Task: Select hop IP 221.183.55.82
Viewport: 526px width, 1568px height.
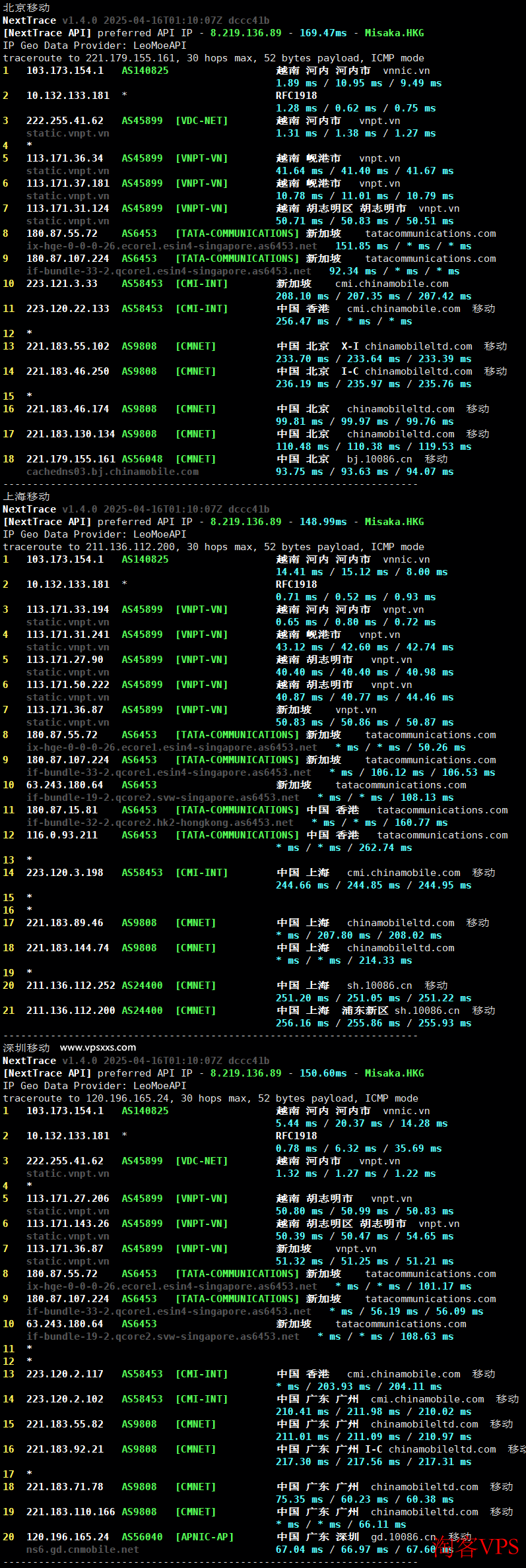Action: point(65,1424)
